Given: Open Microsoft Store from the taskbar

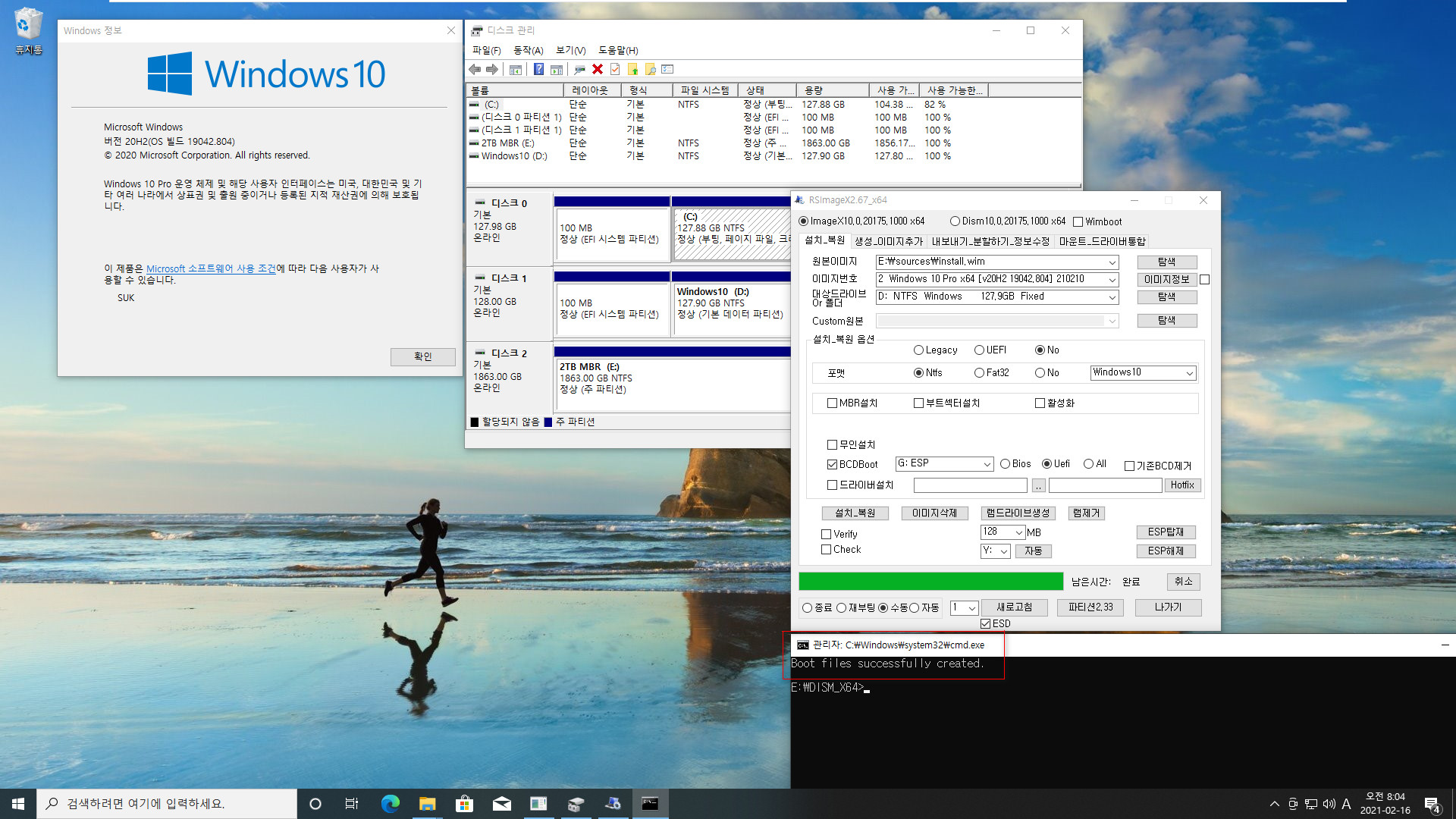Looking at the screenshot, I should [464, 804].
